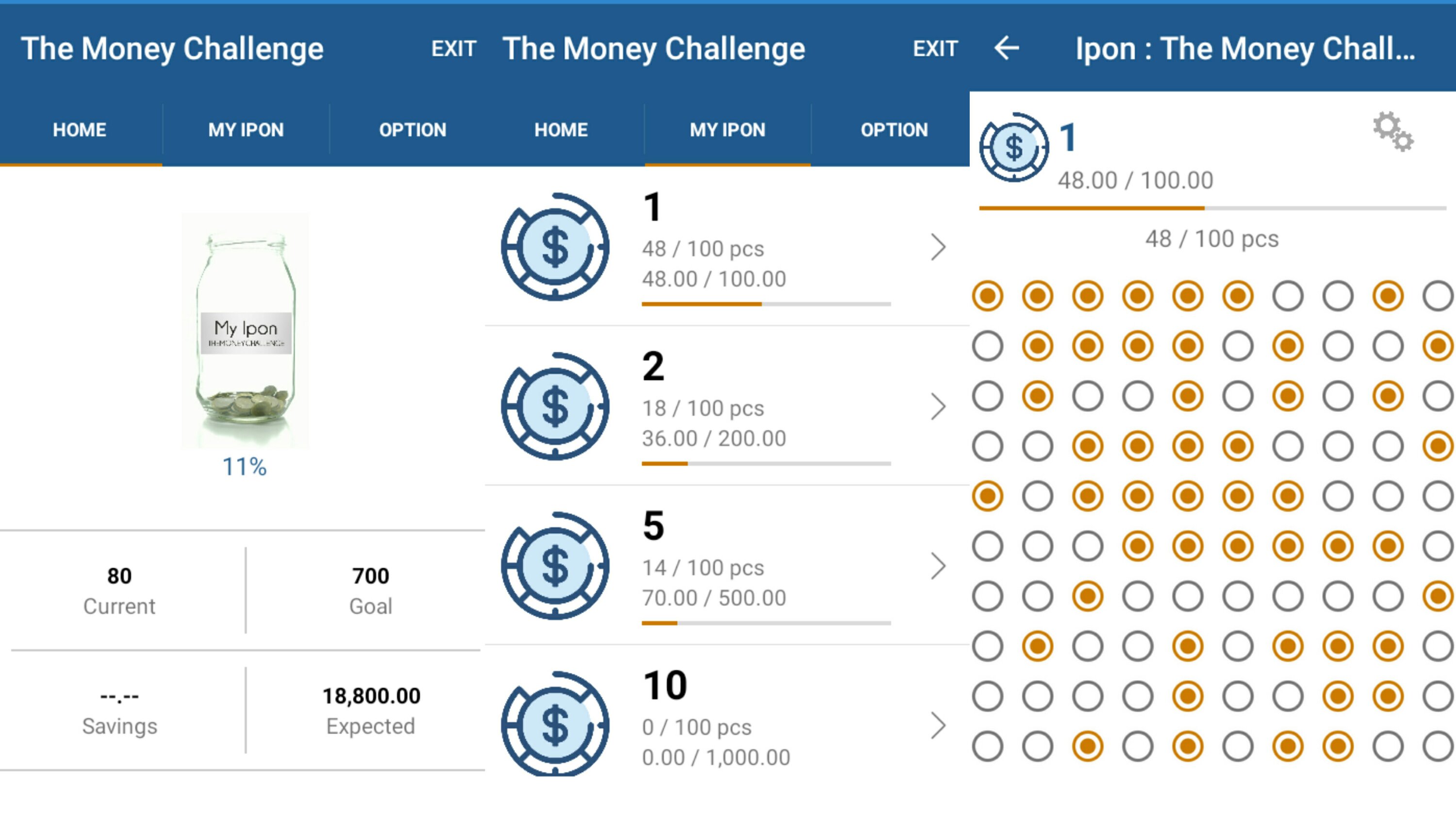The height and width of the screenshot is (819, 1456).
Task: Tap the My Ipon coin jar image
Action: [245, 330]
